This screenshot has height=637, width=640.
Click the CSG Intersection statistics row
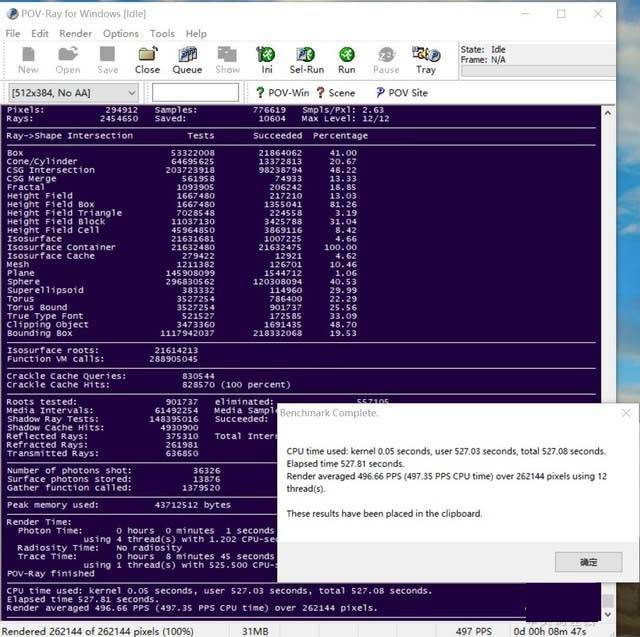tap(182, 170)
